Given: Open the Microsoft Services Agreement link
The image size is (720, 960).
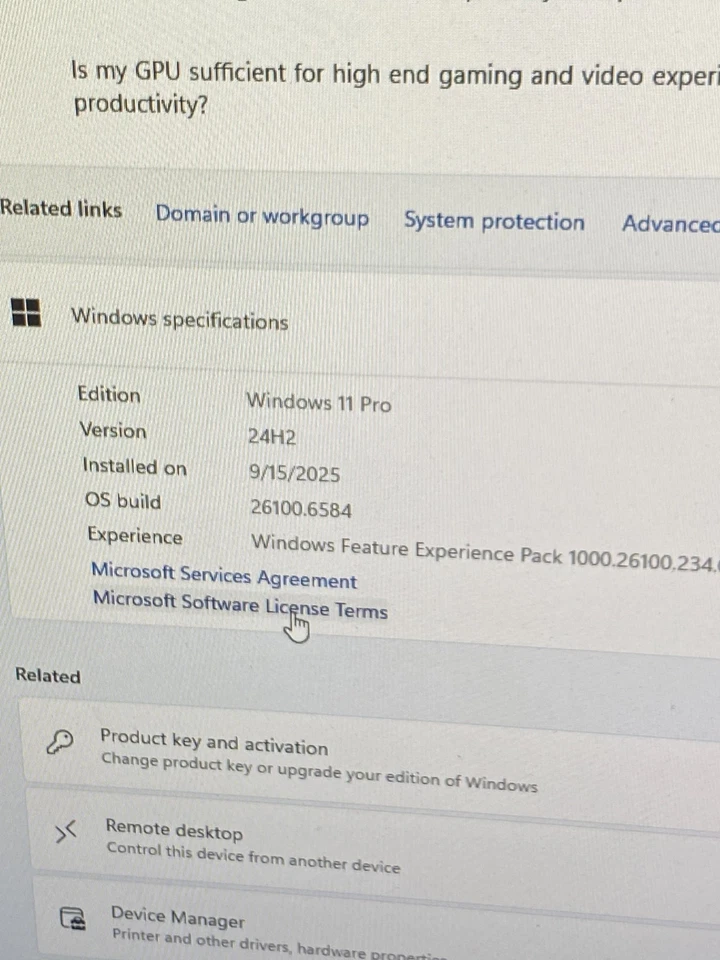Looking at the screenshot, I should point(224,576).
